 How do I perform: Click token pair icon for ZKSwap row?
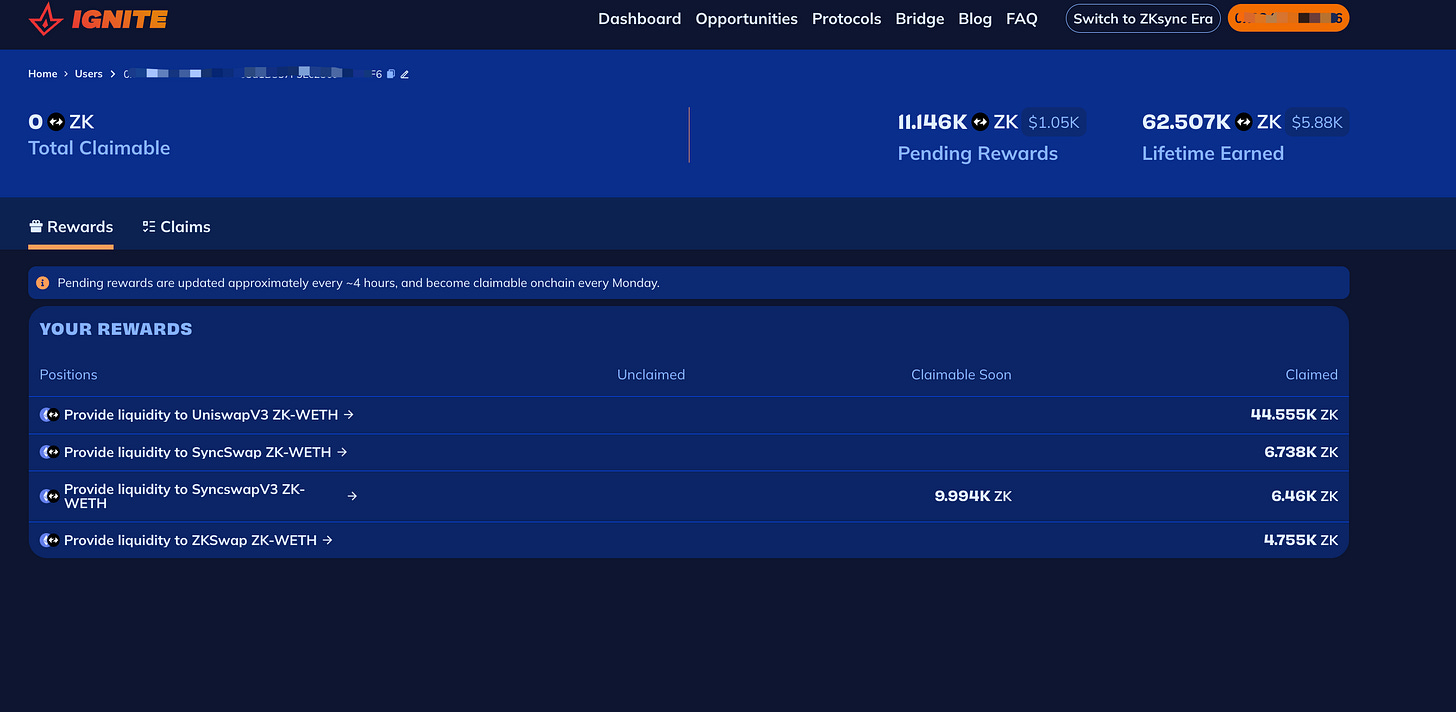coord(49,540)
